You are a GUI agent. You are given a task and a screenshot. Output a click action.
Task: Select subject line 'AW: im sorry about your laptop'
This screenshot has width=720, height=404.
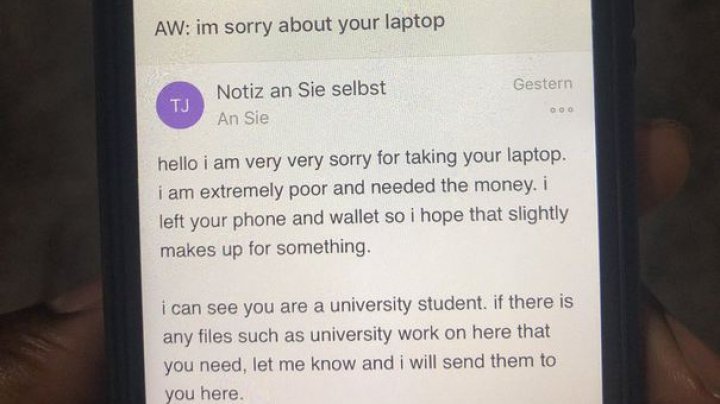coord(299,25)
